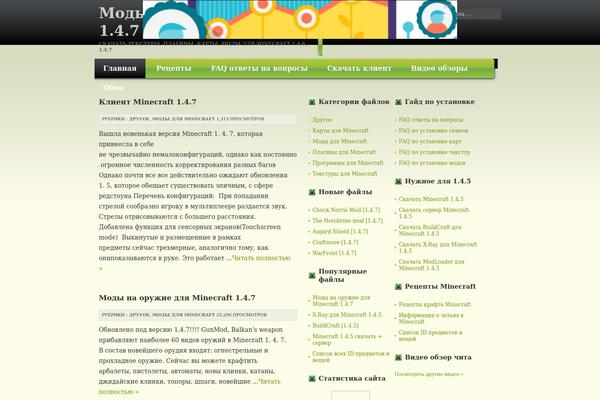Open The Herobrine mod [1.4.7] file

347,221
